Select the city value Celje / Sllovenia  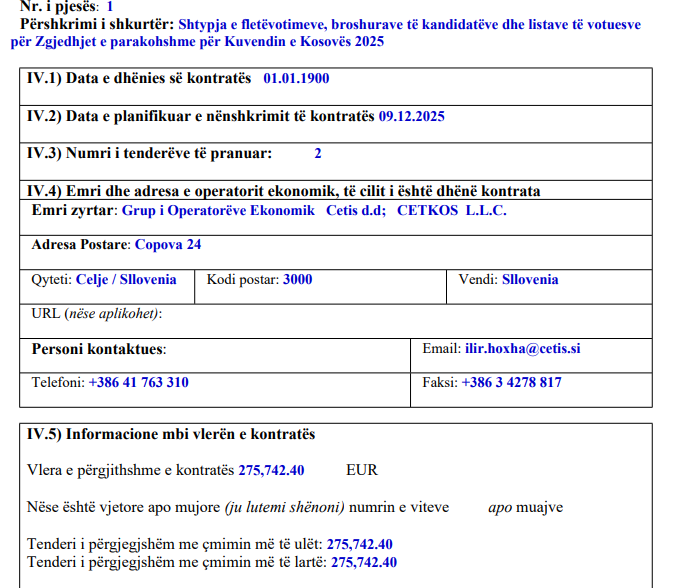pyautogui.click(x=126, y=279)
